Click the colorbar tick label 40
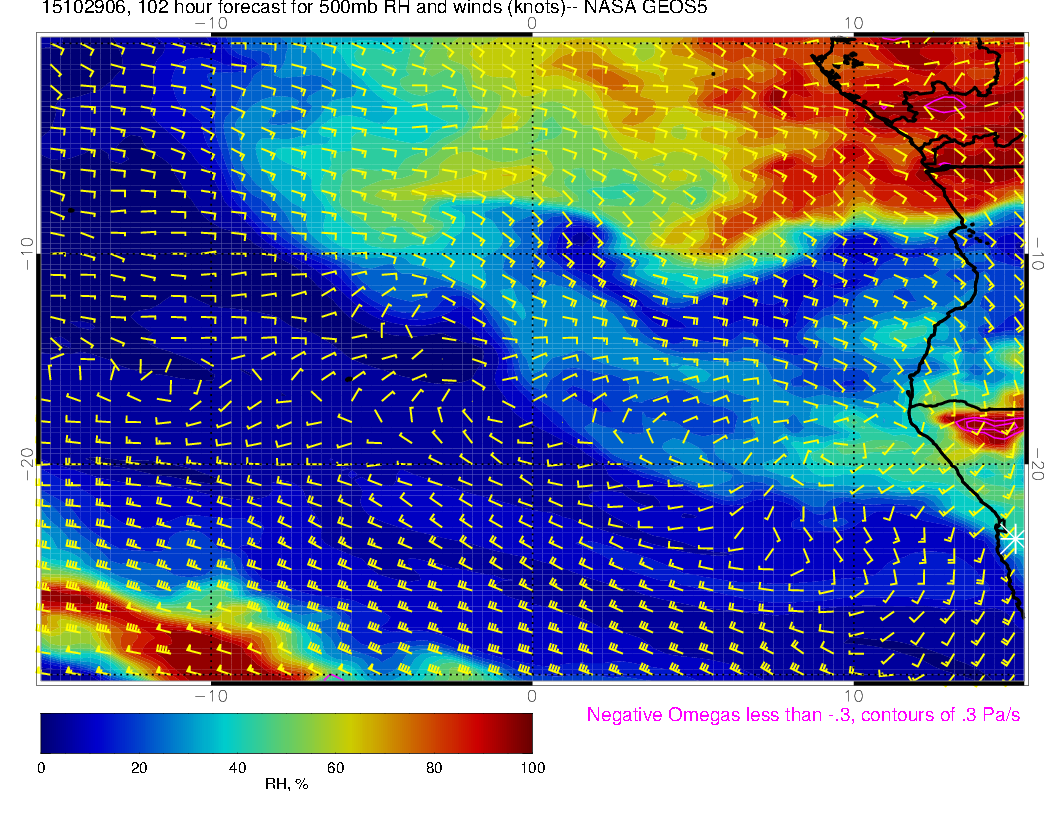Image resolution: width=1056 pixels, height=816 pixels. pyautogui.click(x=237, y=767)
